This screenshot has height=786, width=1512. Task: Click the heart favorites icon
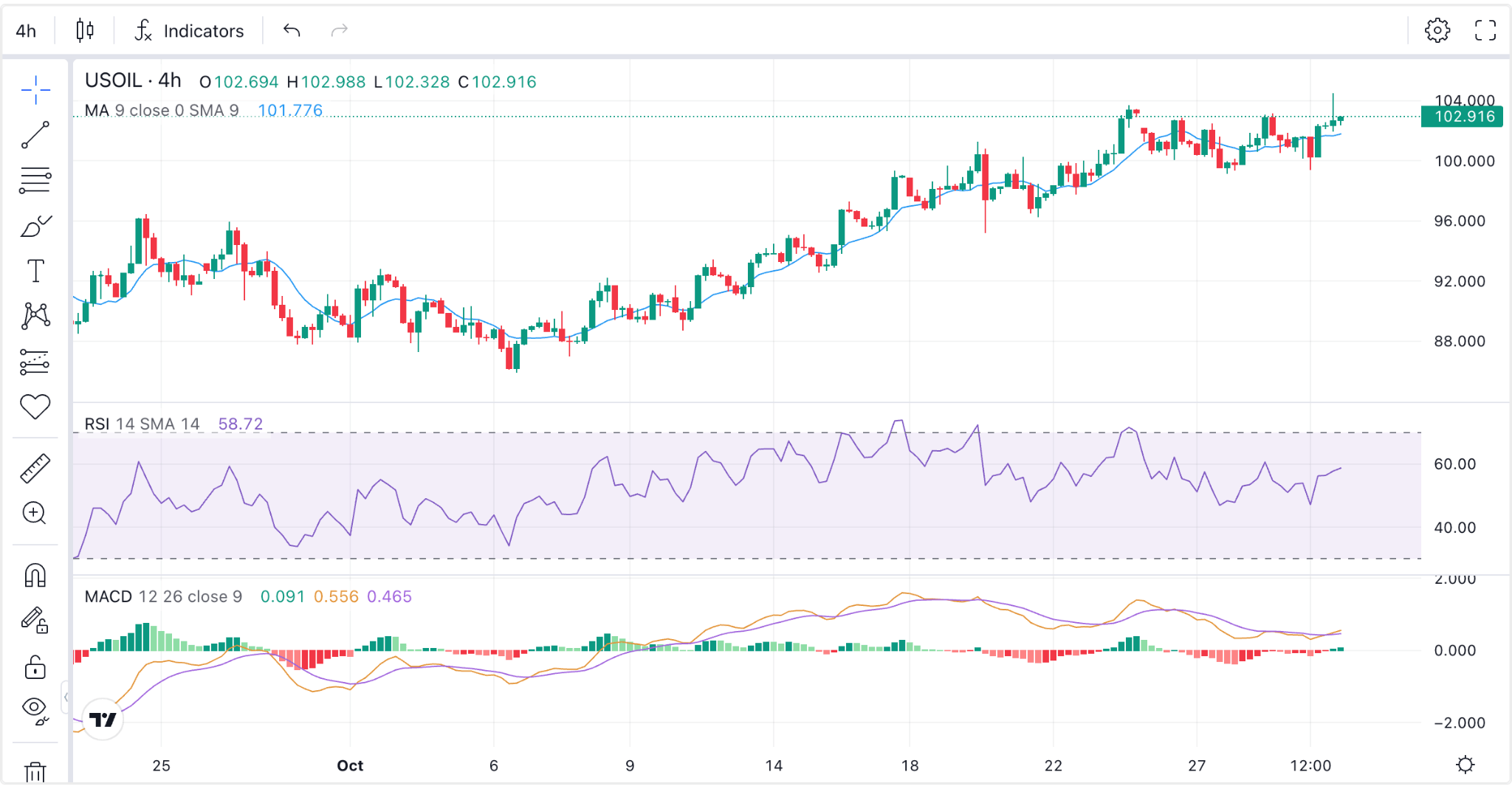[35, 407]
